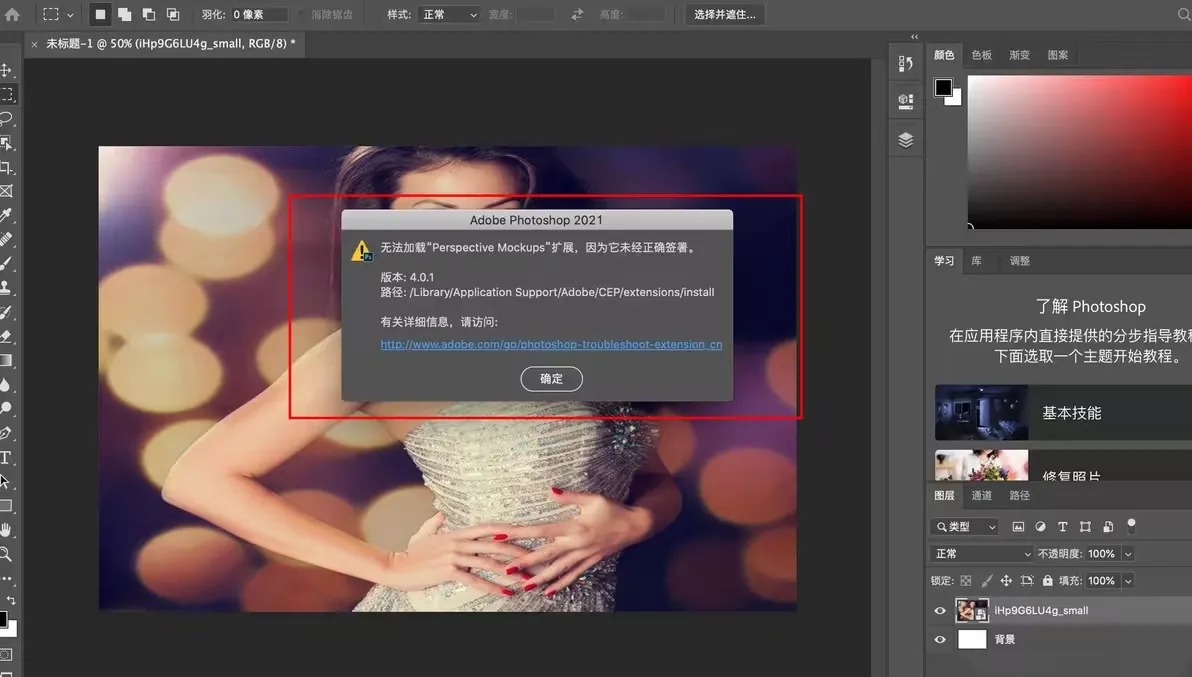The image size is (1192, 677).
Task: Toggle visibility of the 背景 layer
Action: [x=940, y=640]
